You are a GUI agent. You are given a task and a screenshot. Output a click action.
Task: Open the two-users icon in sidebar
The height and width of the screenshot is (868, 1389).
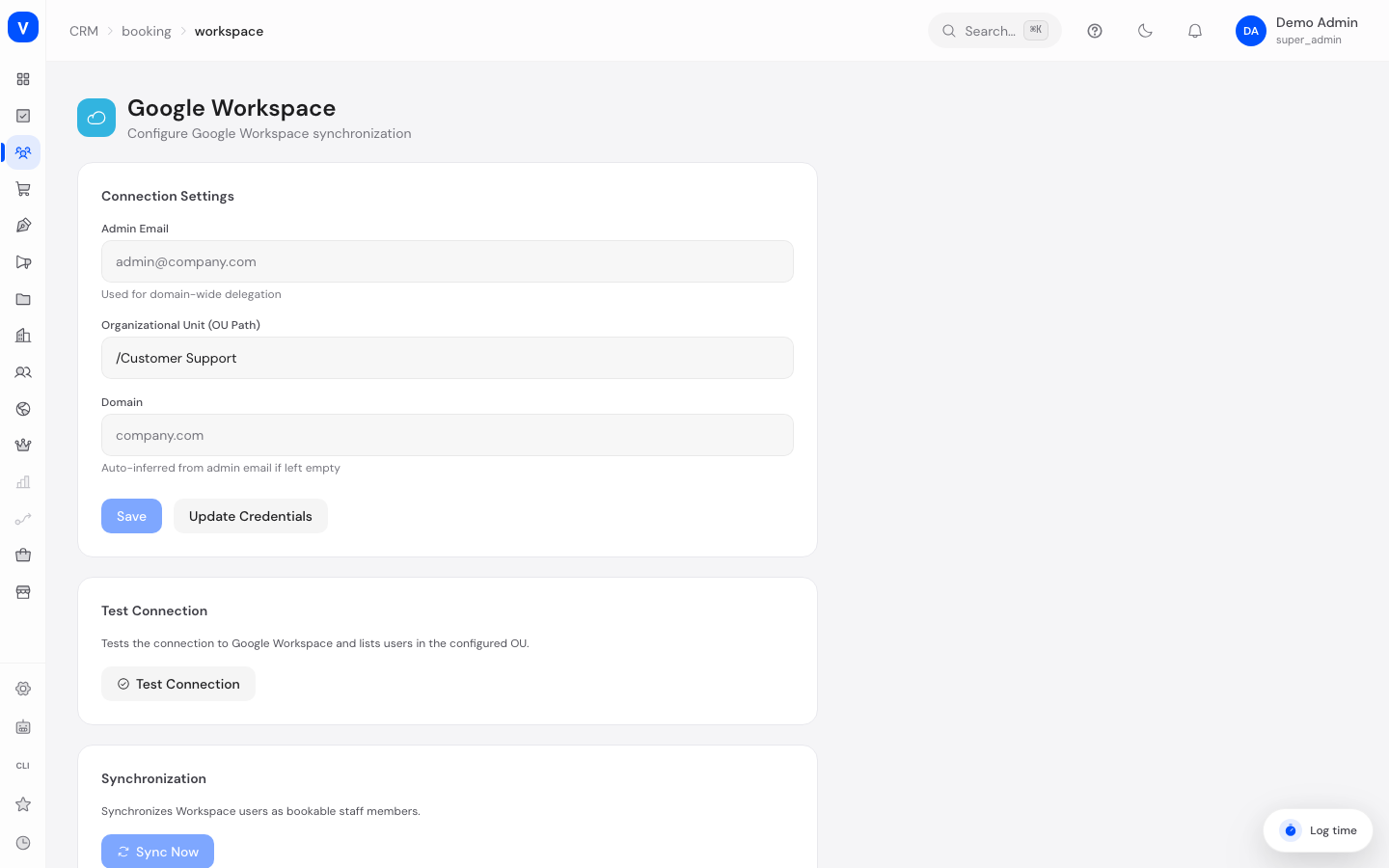click(x=23, y=372)
